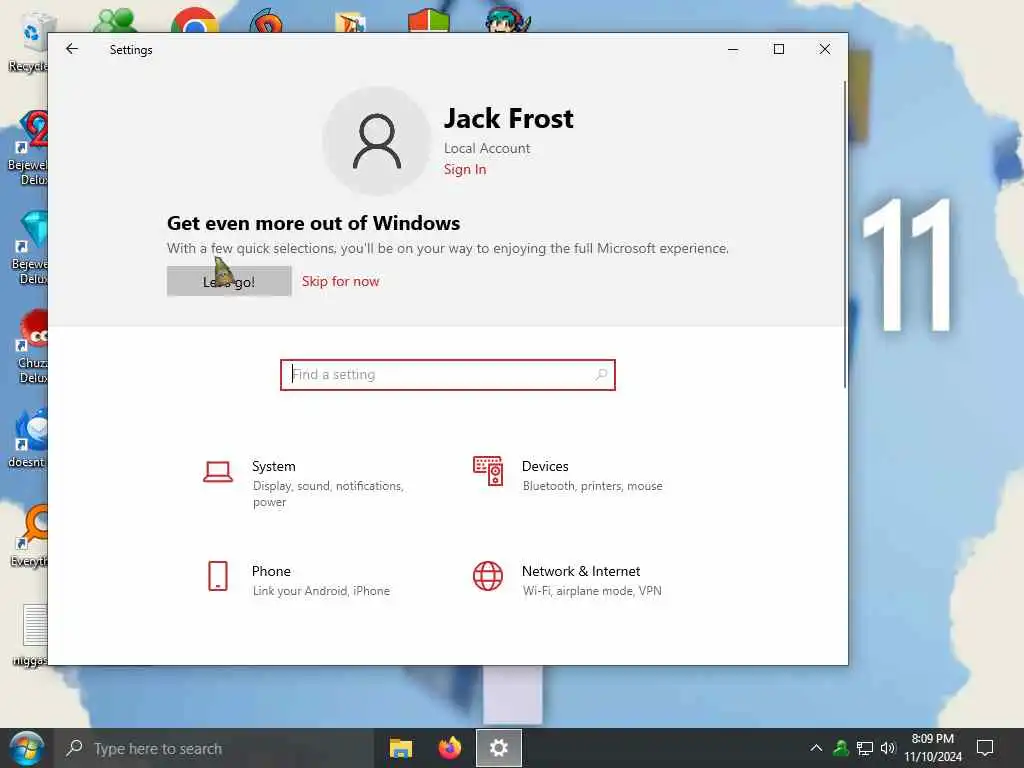The width and height of the screenshot is (1024, 768).
Task: Open the Devices keyboard and speaker icon
Action: (488, 471)
